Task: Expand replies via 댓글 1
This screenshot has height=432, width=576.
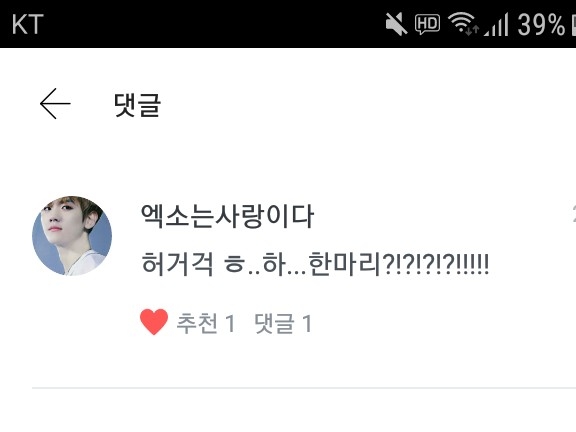Action: [283, 323]
